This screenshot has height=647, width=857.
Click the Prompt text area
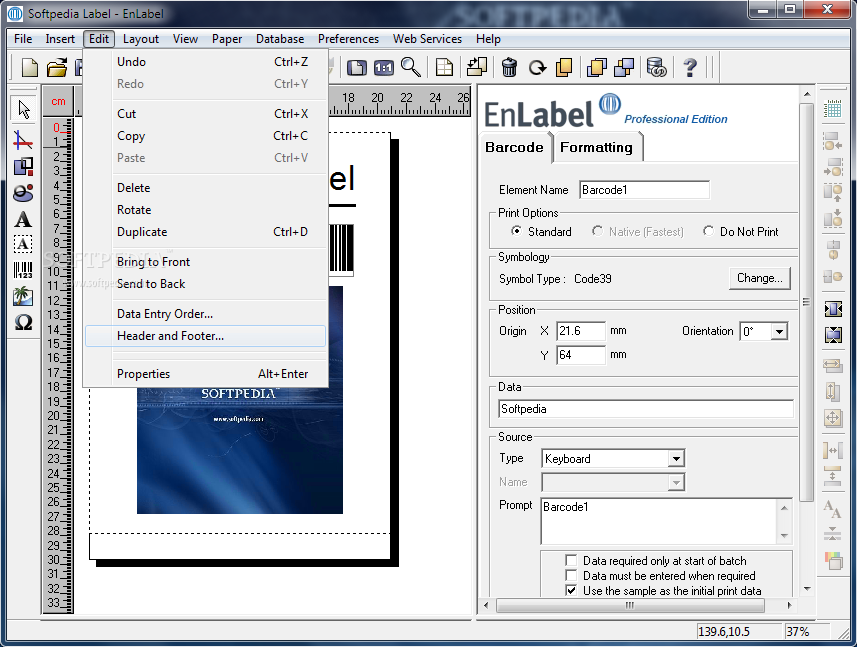659,521
